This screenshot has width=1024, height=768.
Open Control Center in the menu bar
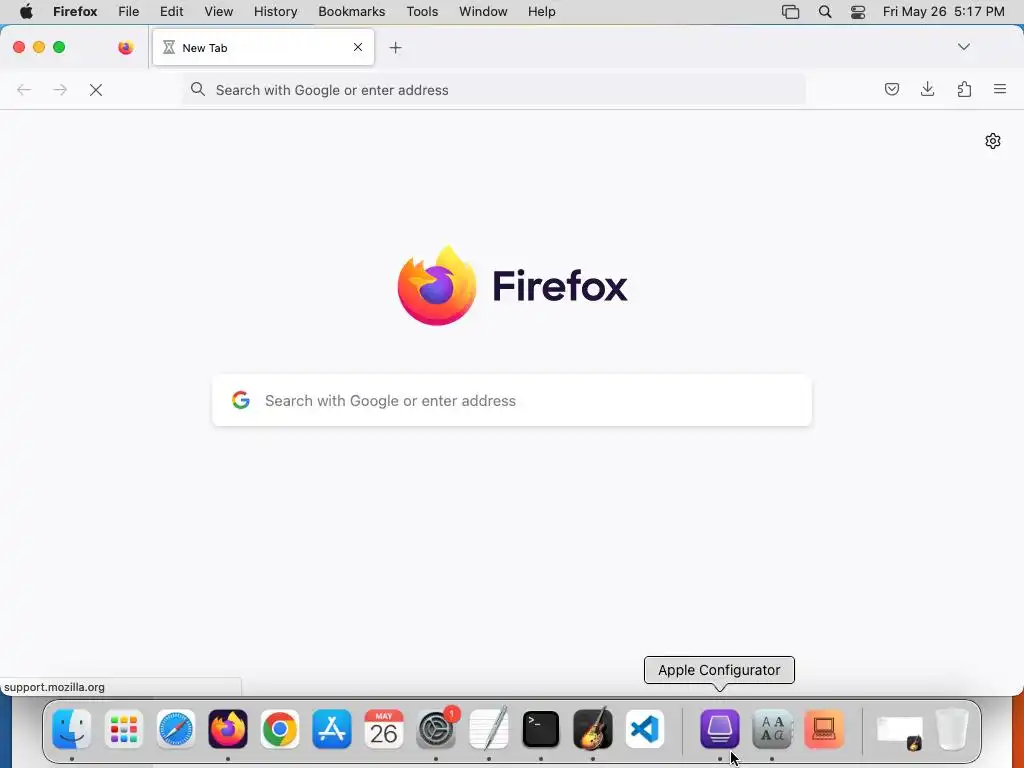click(x=857, y=12)
